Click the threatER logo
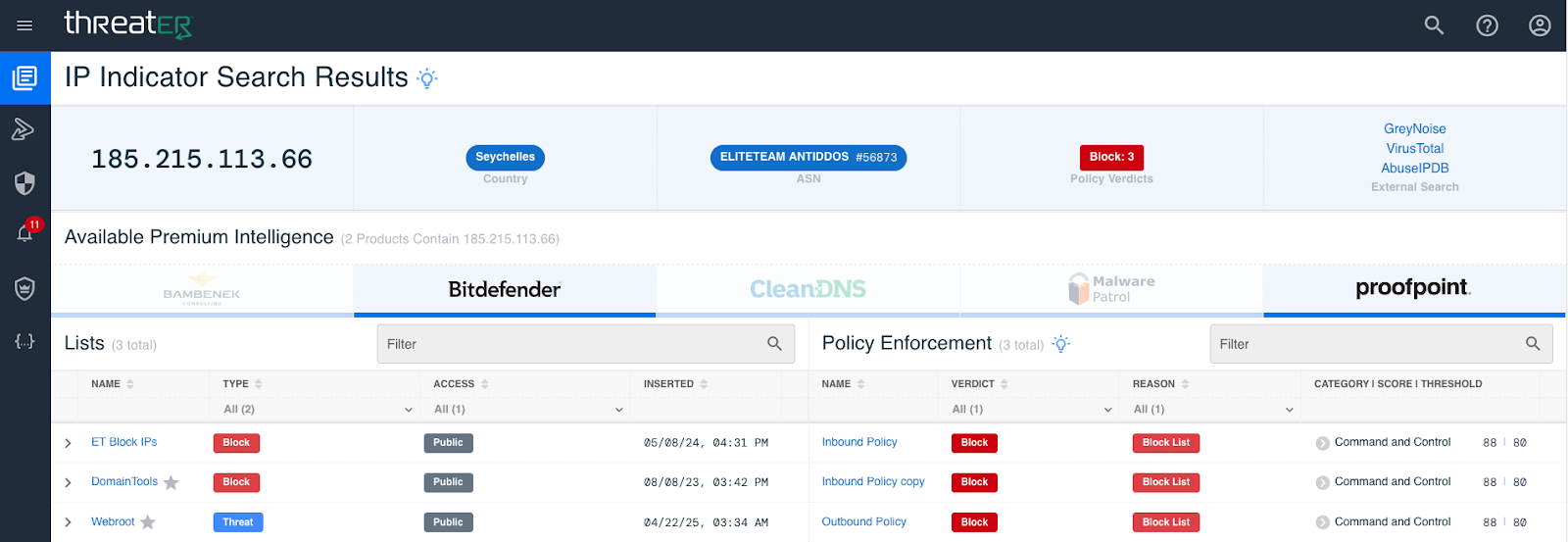This screenshot has height=542, width=1568. pos(127,25)
